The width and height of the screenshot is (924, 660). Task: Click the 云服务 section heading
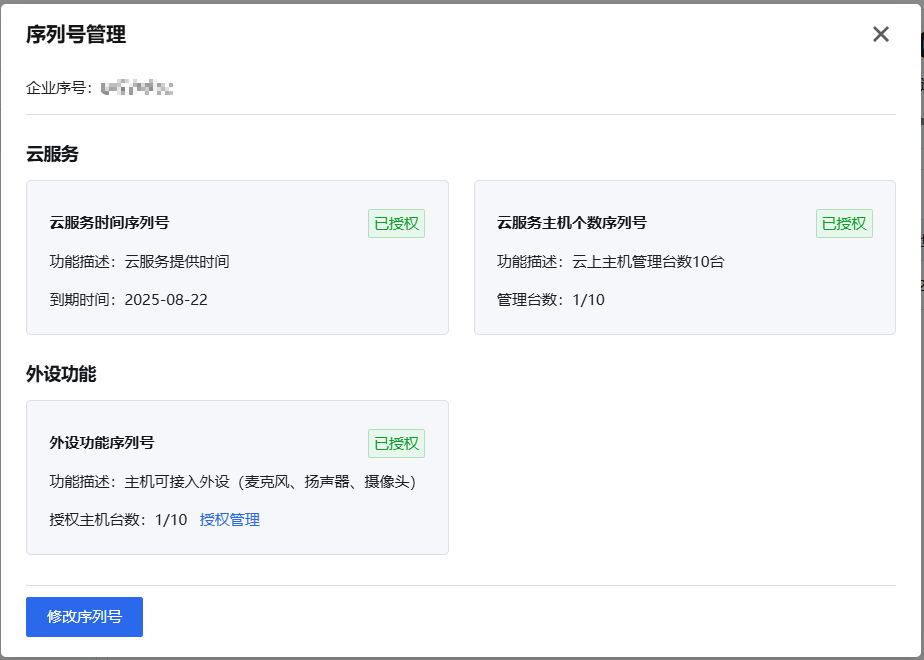coord(52,154)
